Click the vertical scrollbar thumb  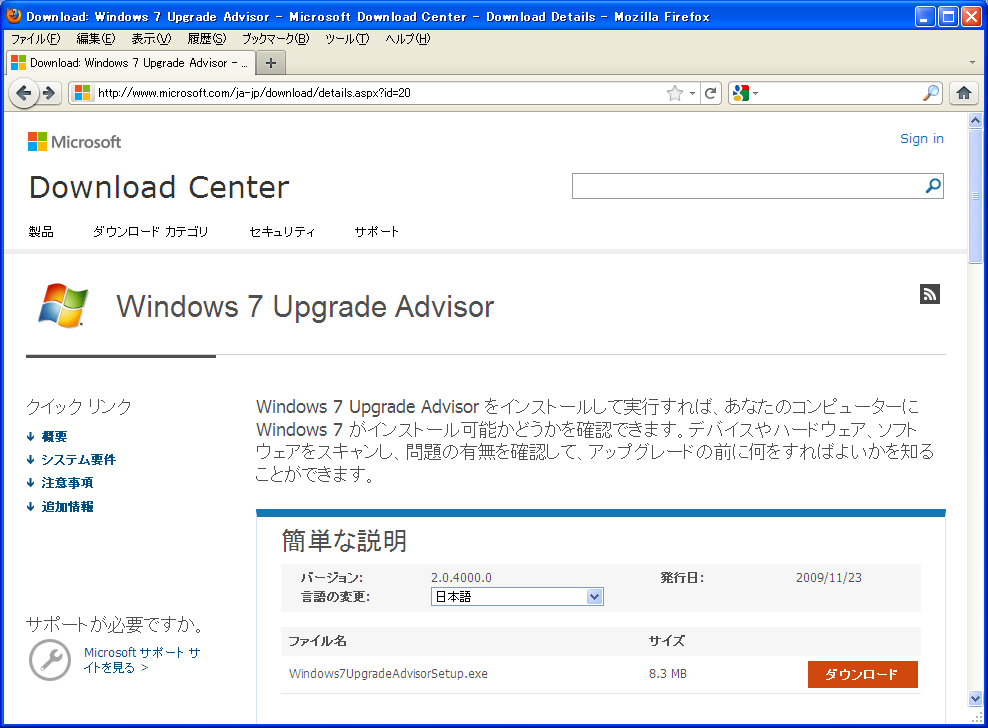tap(975, 195)
